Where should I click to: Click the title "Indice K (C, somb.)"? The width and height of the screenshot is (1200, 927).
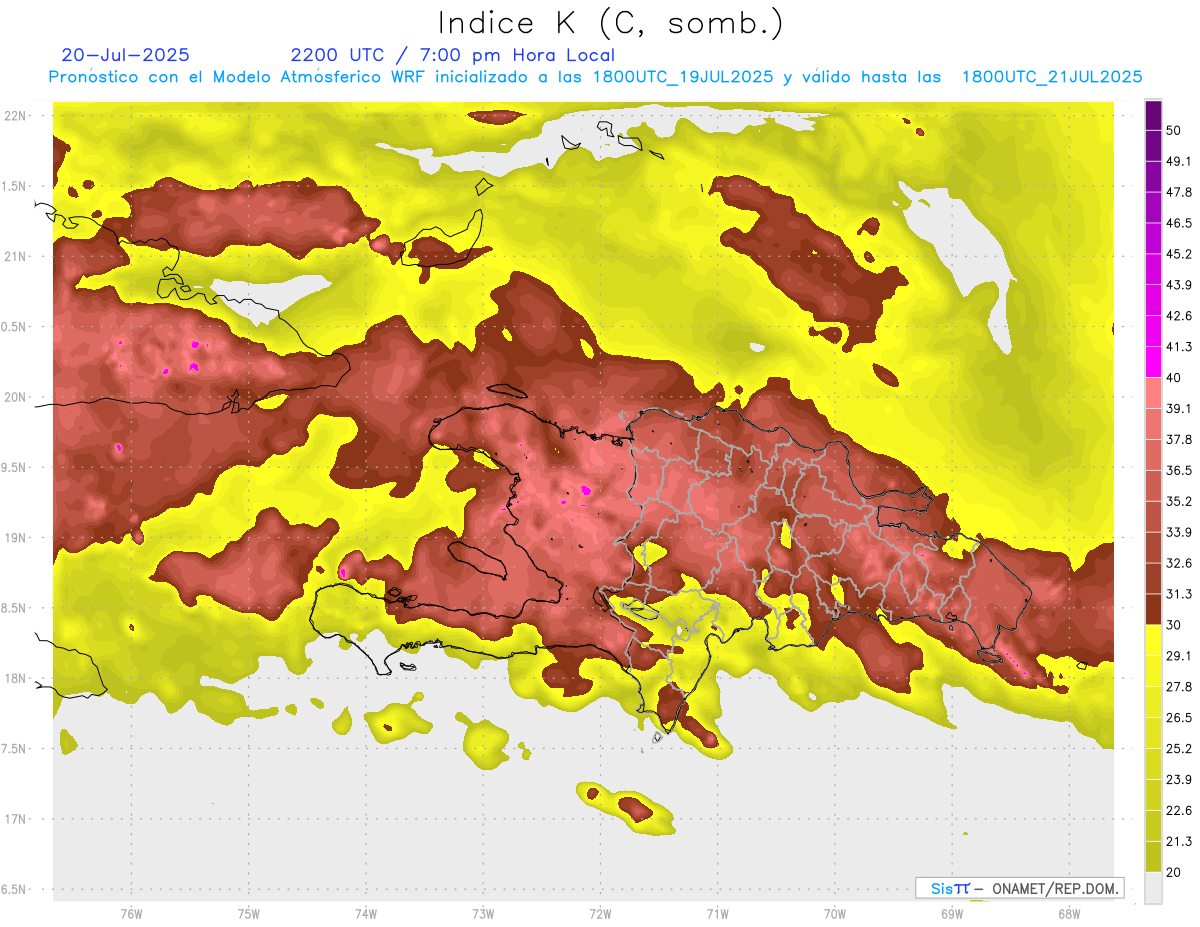click(x=610, y=24)
